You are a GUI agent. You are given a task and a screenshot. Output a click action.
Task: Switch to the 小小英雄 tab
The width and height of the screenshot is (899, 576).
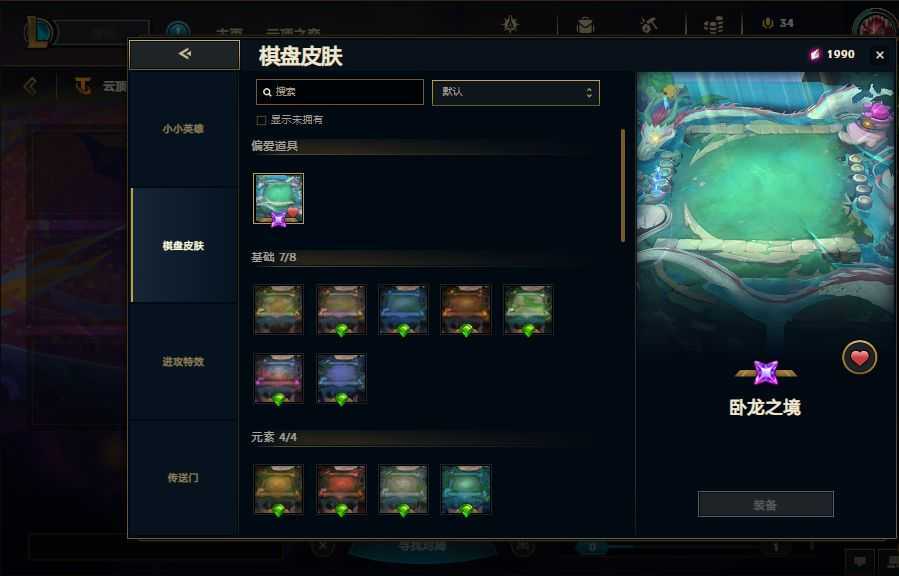click(183, 129)
